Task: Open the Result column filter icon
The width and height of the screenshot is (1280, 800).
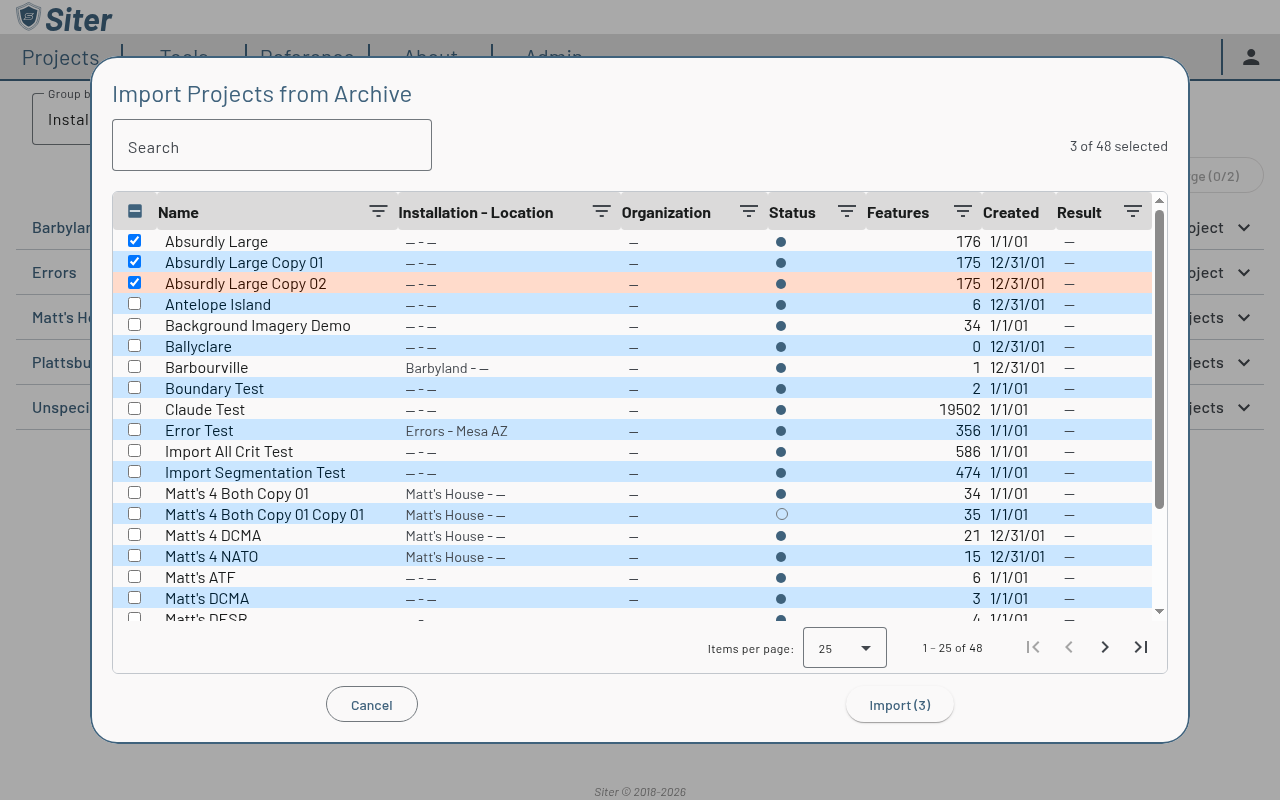Action: 1133,212
